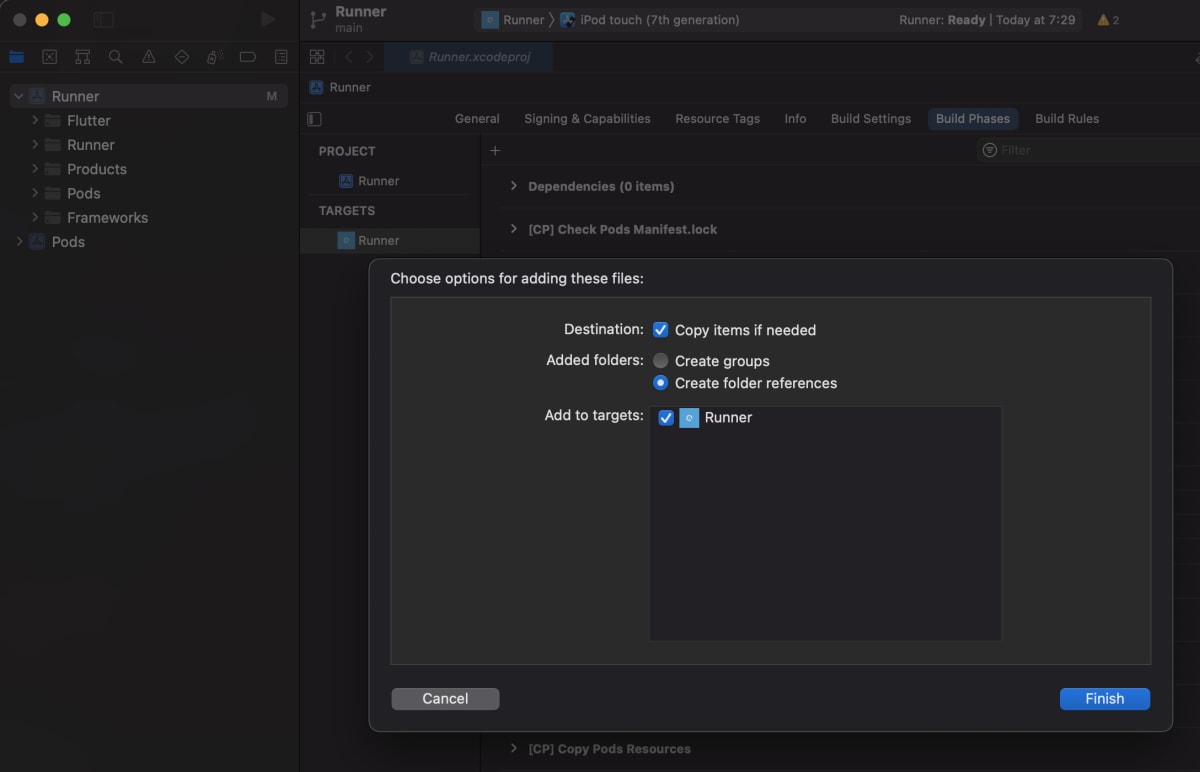Open the Test navigator diamond icon
Screen dimensions: 1200x772
coord(181,57)
